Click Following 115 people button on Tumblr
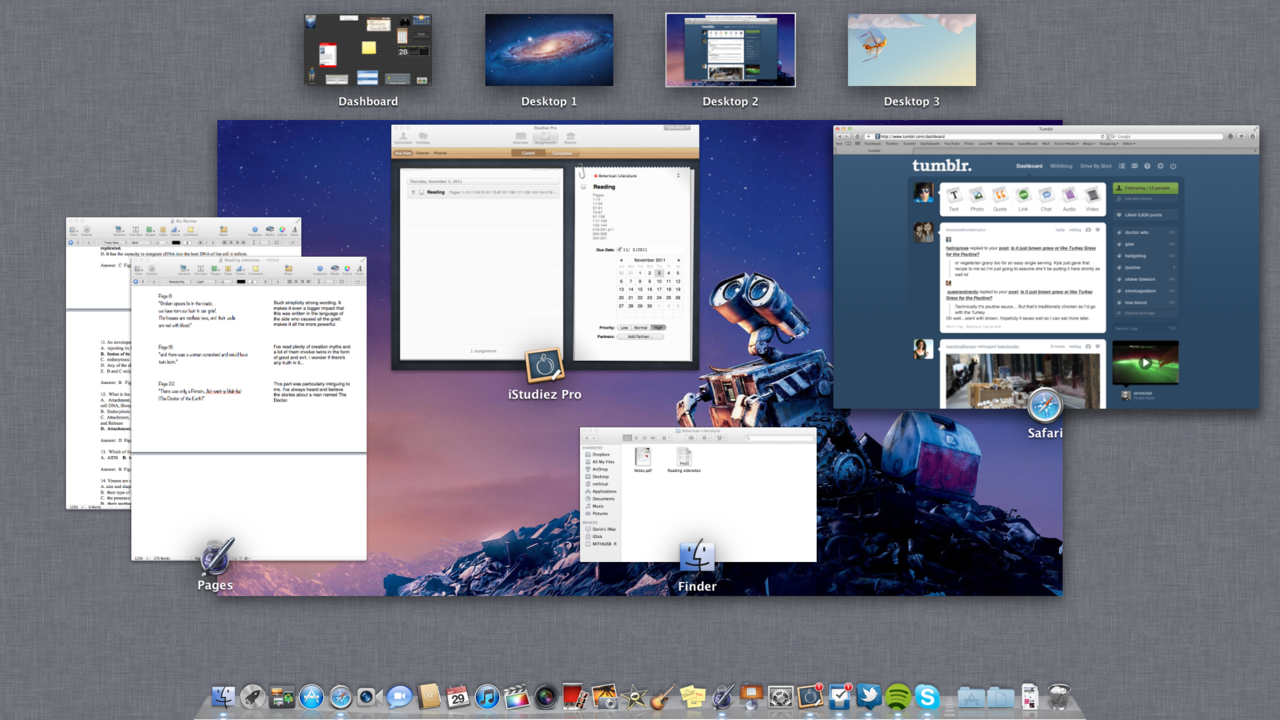This screenshot has width=1280, height=720. (x=1145, y=188)
